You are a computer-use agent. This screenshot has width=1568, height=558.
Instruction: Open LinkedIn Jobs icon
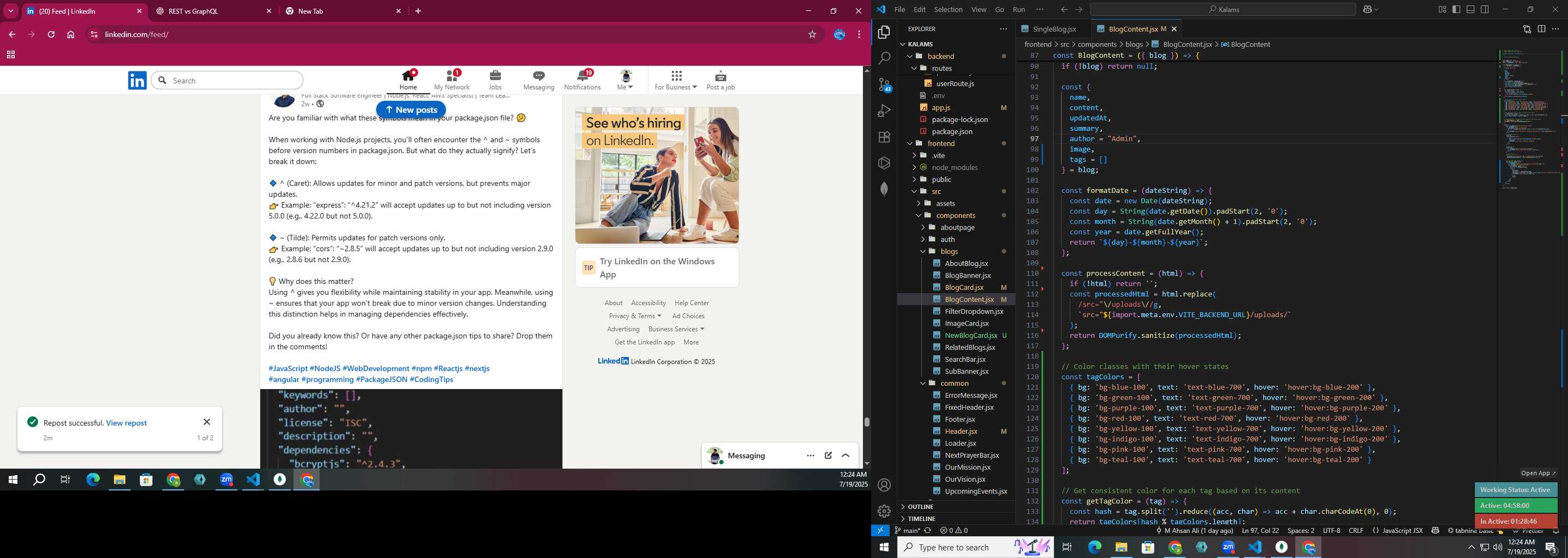[x=495, y=80]
